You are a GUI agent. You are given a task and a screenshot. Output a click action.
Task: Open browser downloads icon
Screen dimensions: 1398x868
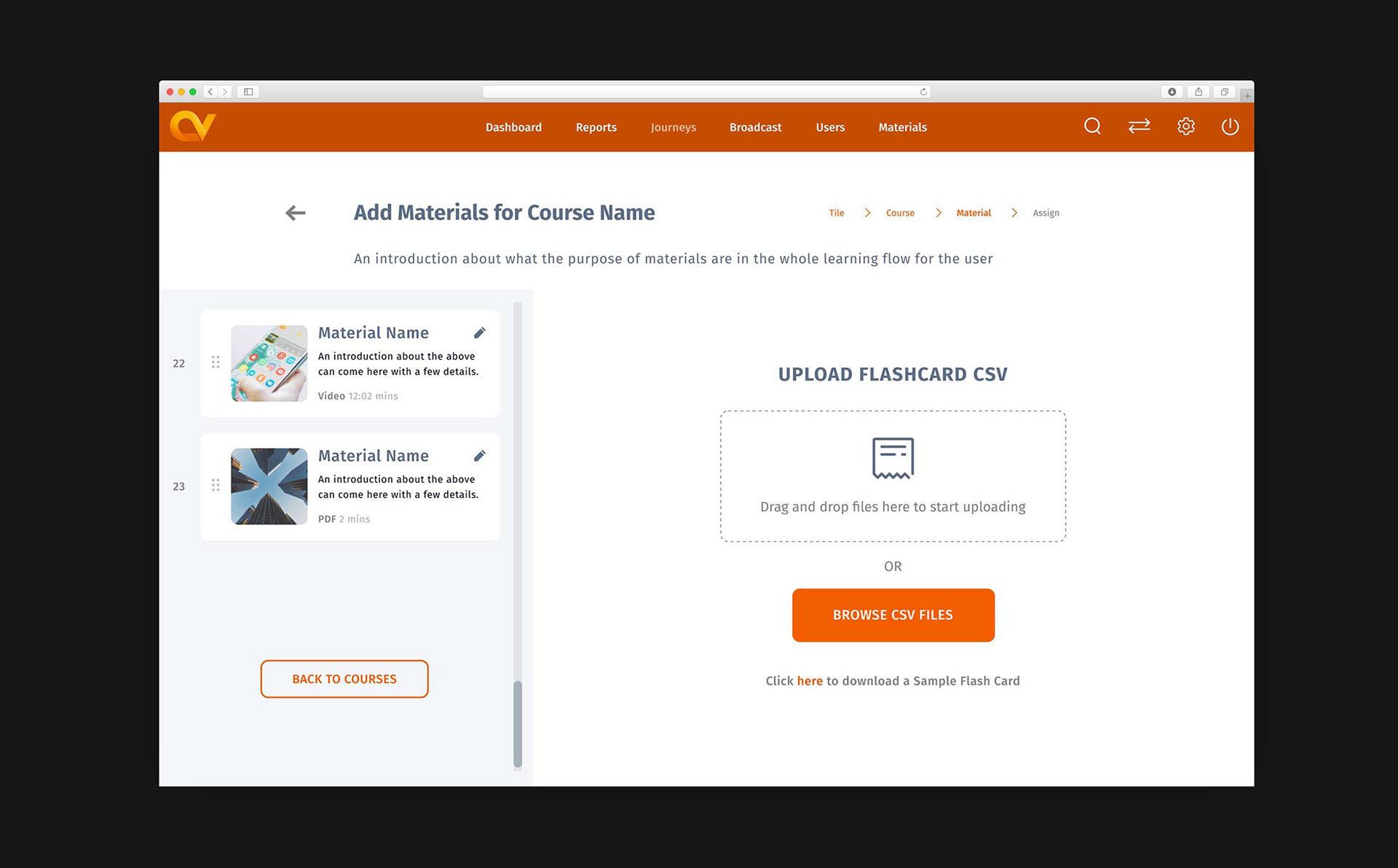pyautogui.click(x=1172, y=92)
